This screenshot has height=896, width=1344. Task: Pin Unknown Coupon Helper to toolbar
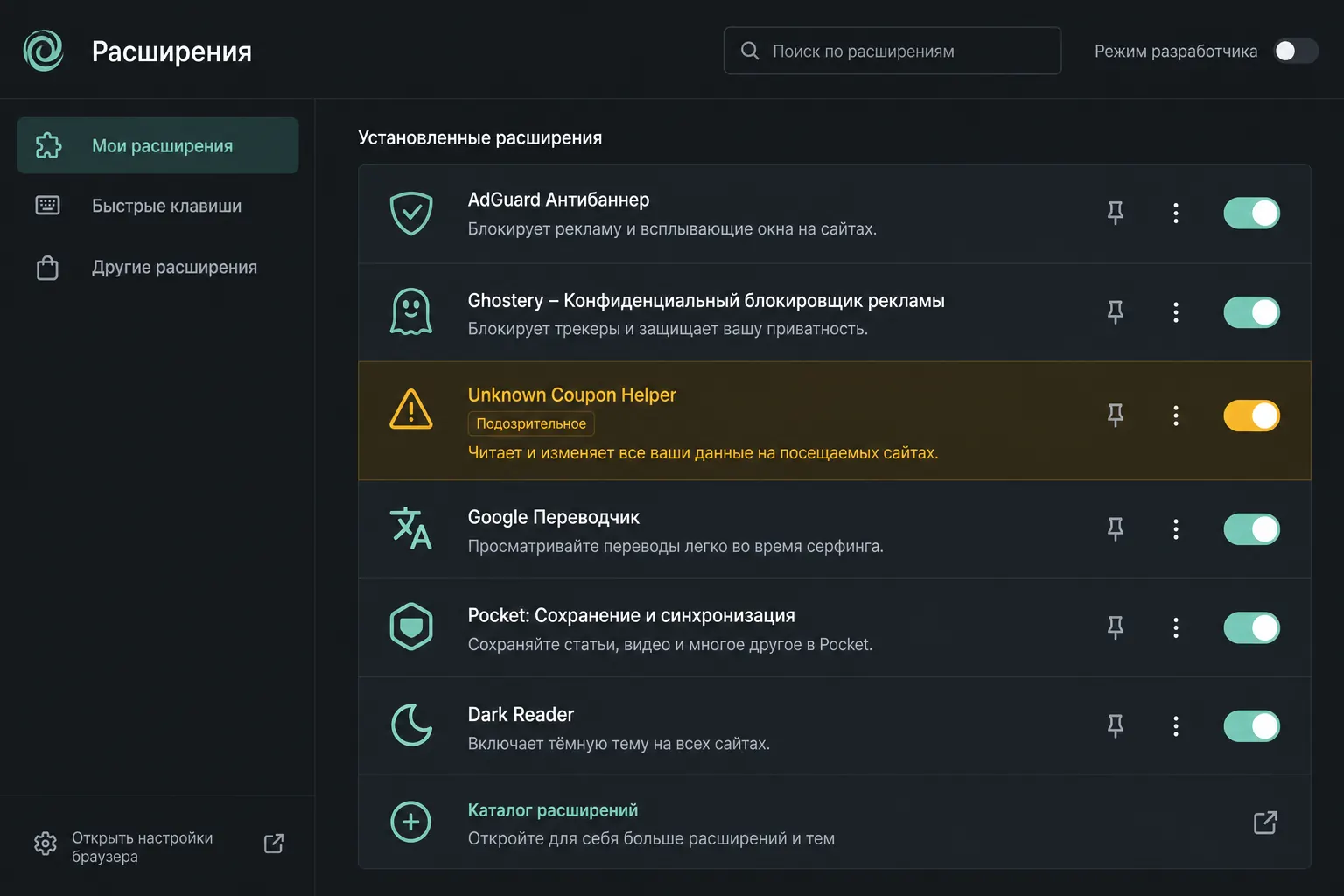(1116, 416)
